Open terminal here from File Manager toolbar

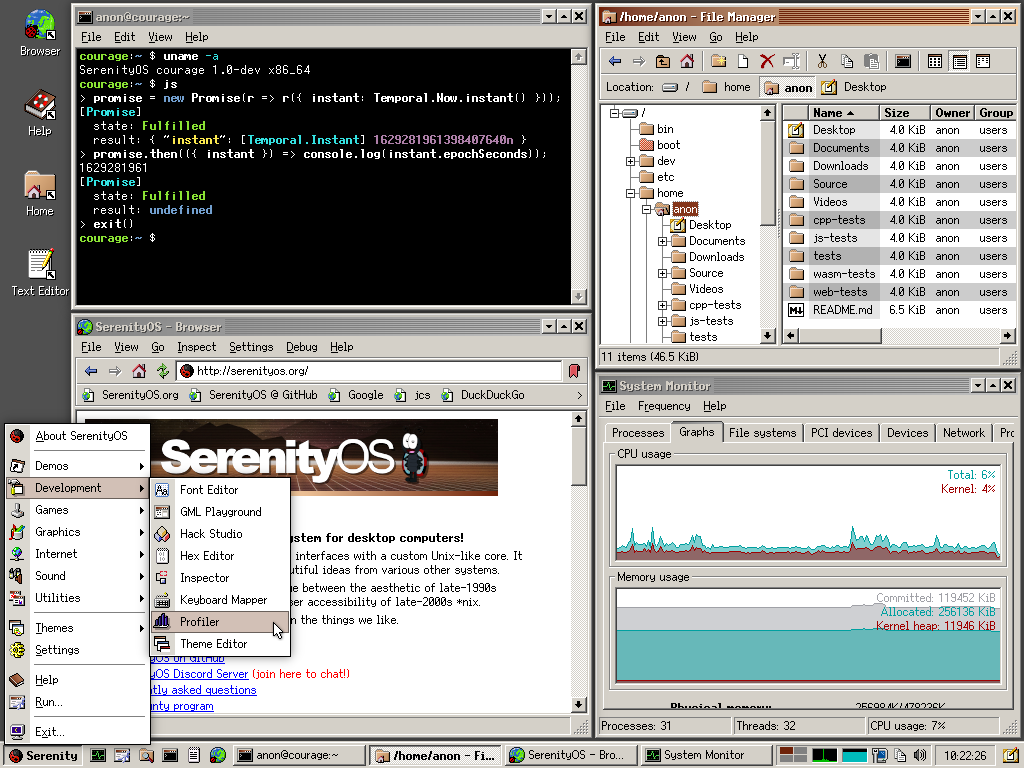coord(903,61)
